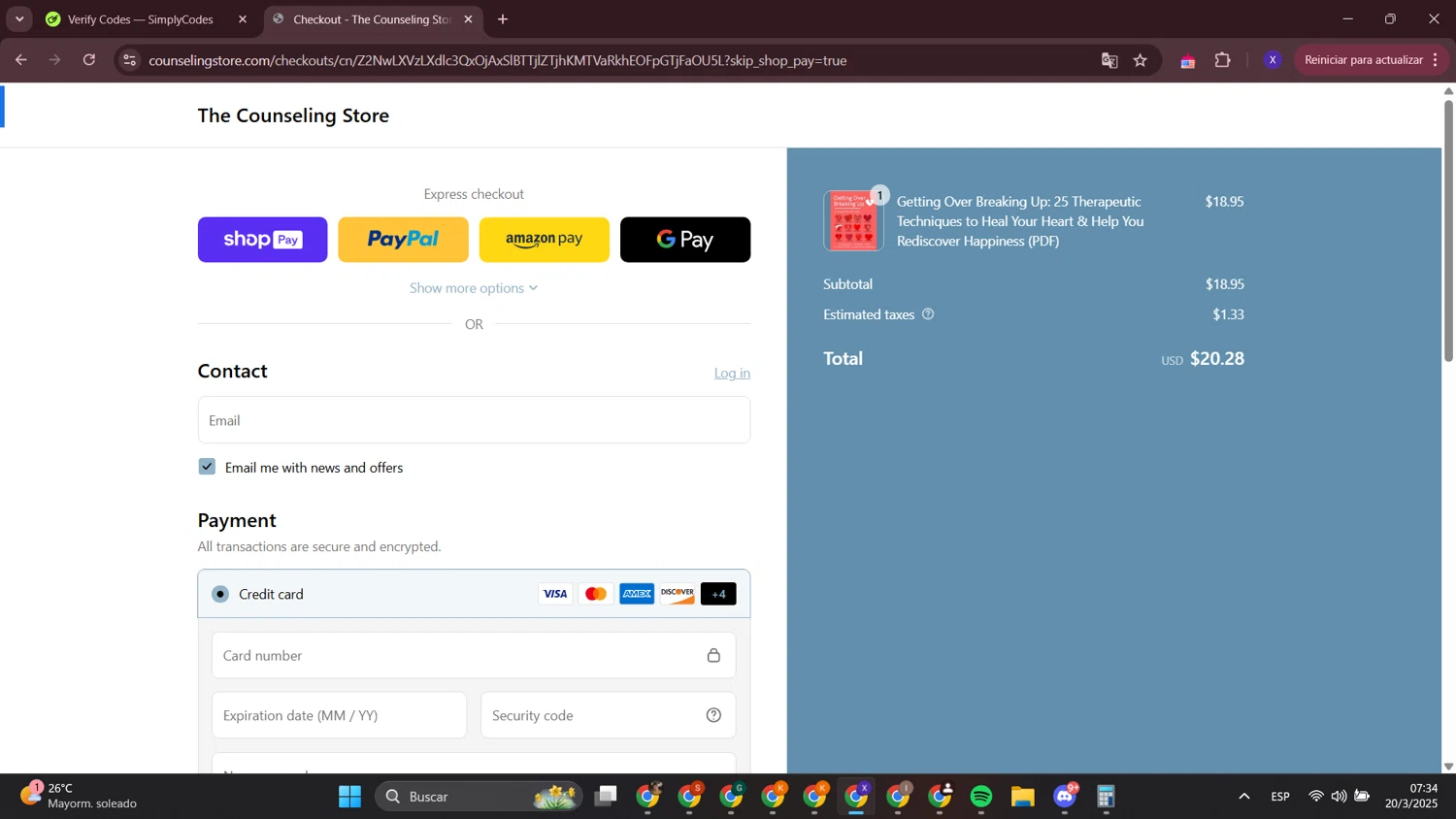Screen dimensions: 1456x819
Task: Open The Counseling Store header link
Action: (x=293, y=115)
